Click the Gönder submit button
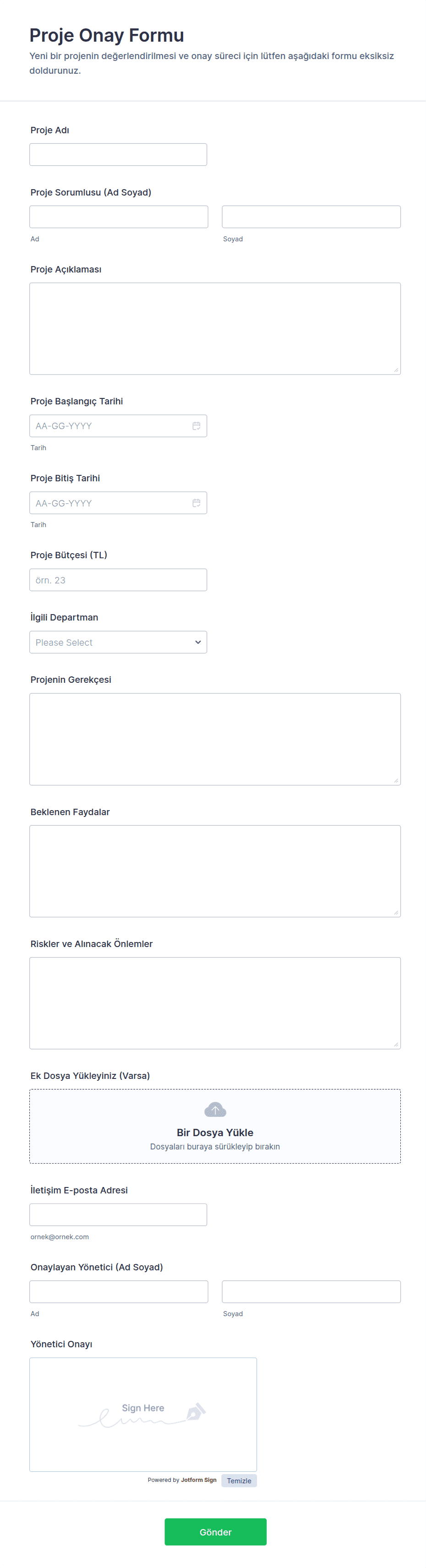The height and width of the screenshot is (1568, 426). pos(215,1531)
